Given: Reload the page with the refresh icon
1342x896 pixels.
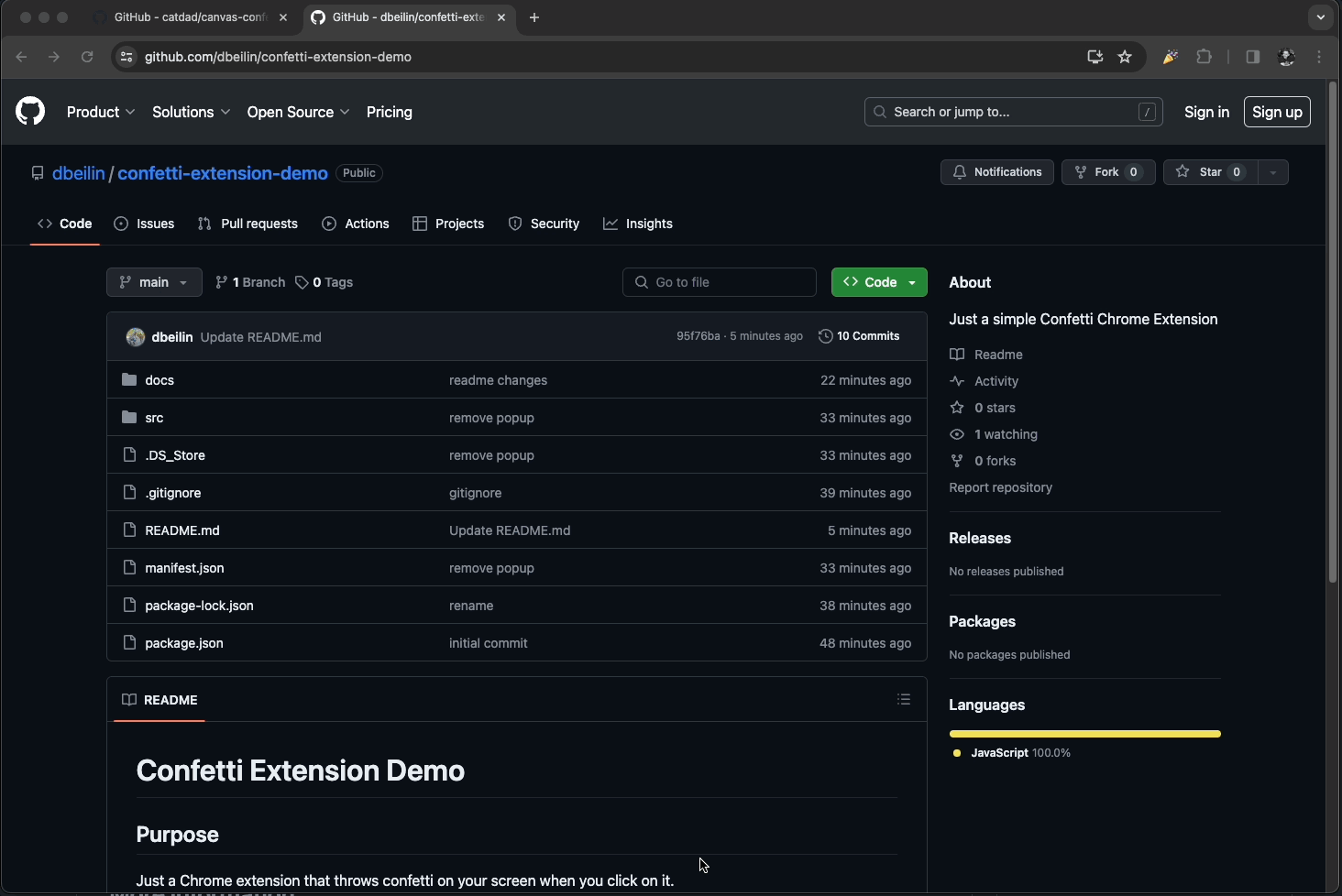Looking at the screenshot, I should pos(87,57).
